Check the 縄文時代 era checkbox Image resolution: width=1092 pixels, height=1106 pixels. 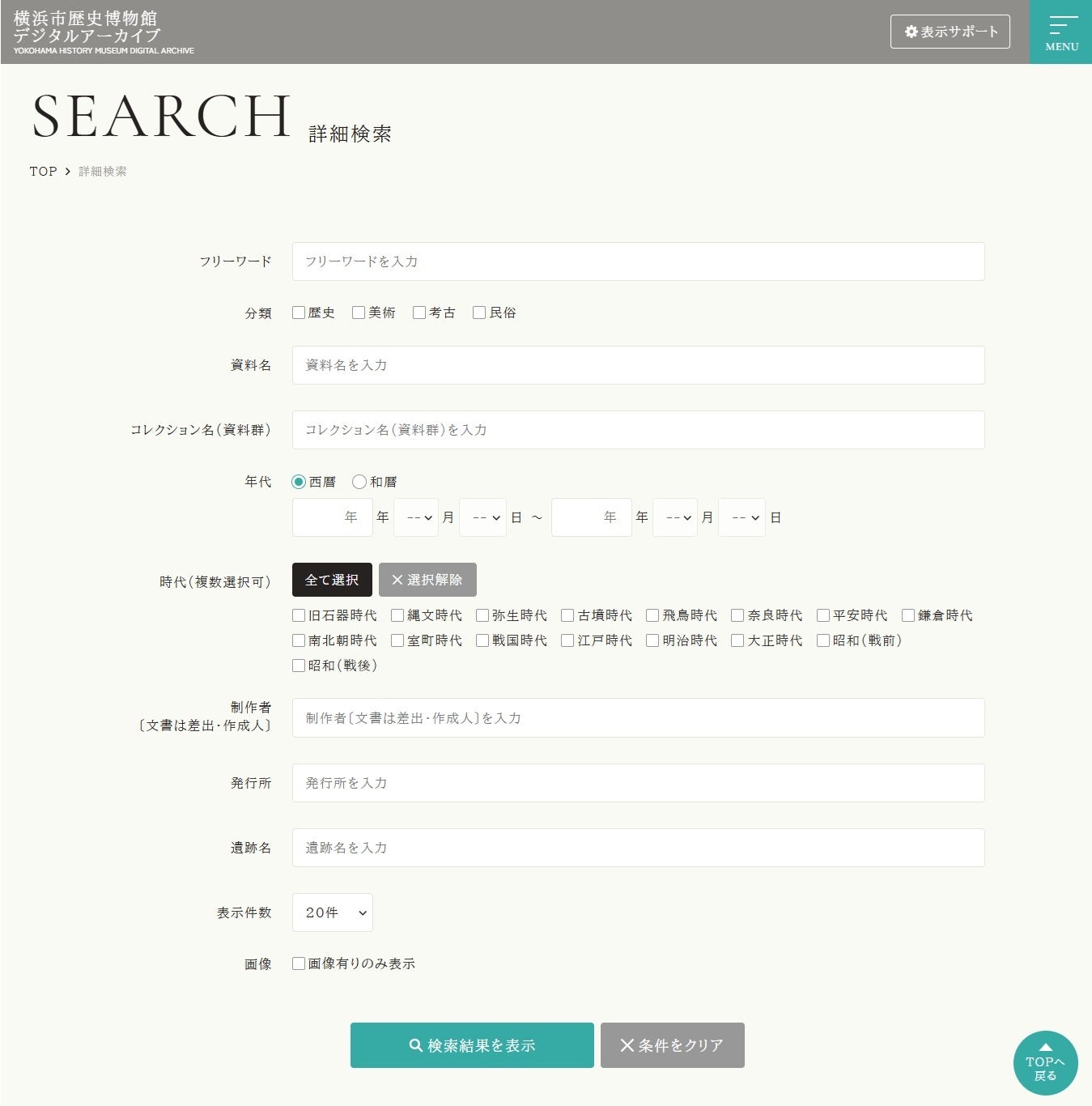[x=397, y=615]
